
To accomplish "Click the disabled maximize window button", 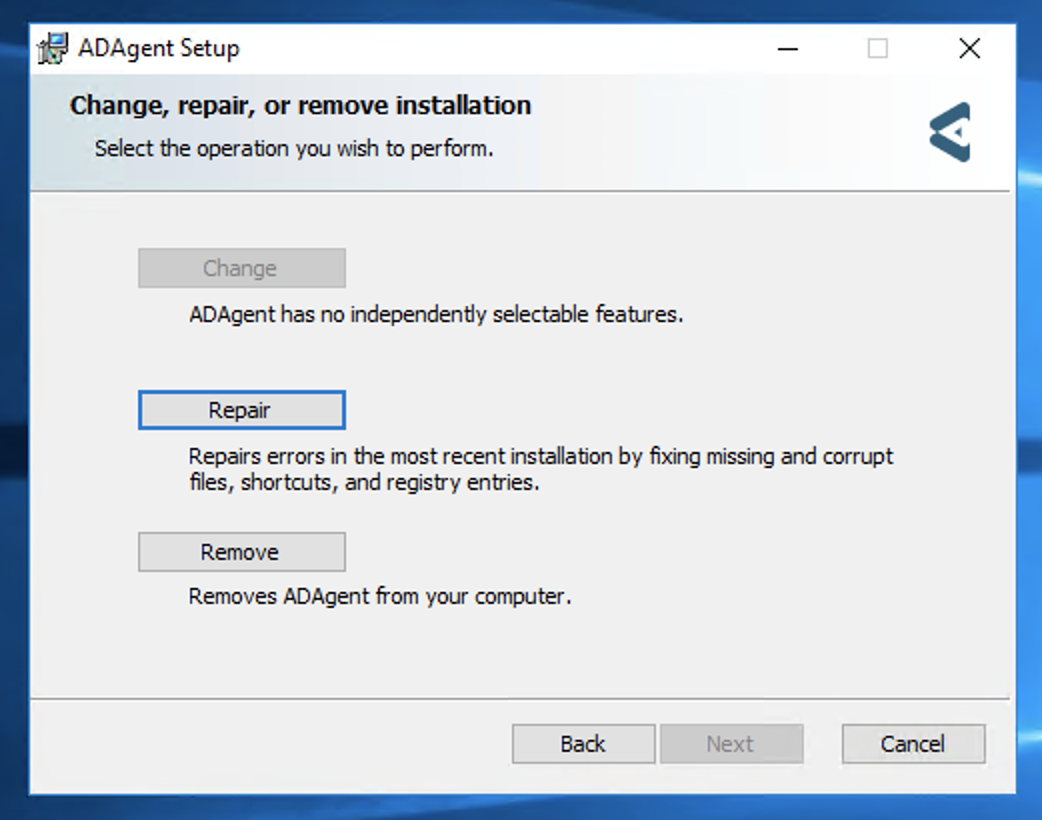I will coord(878,49).
